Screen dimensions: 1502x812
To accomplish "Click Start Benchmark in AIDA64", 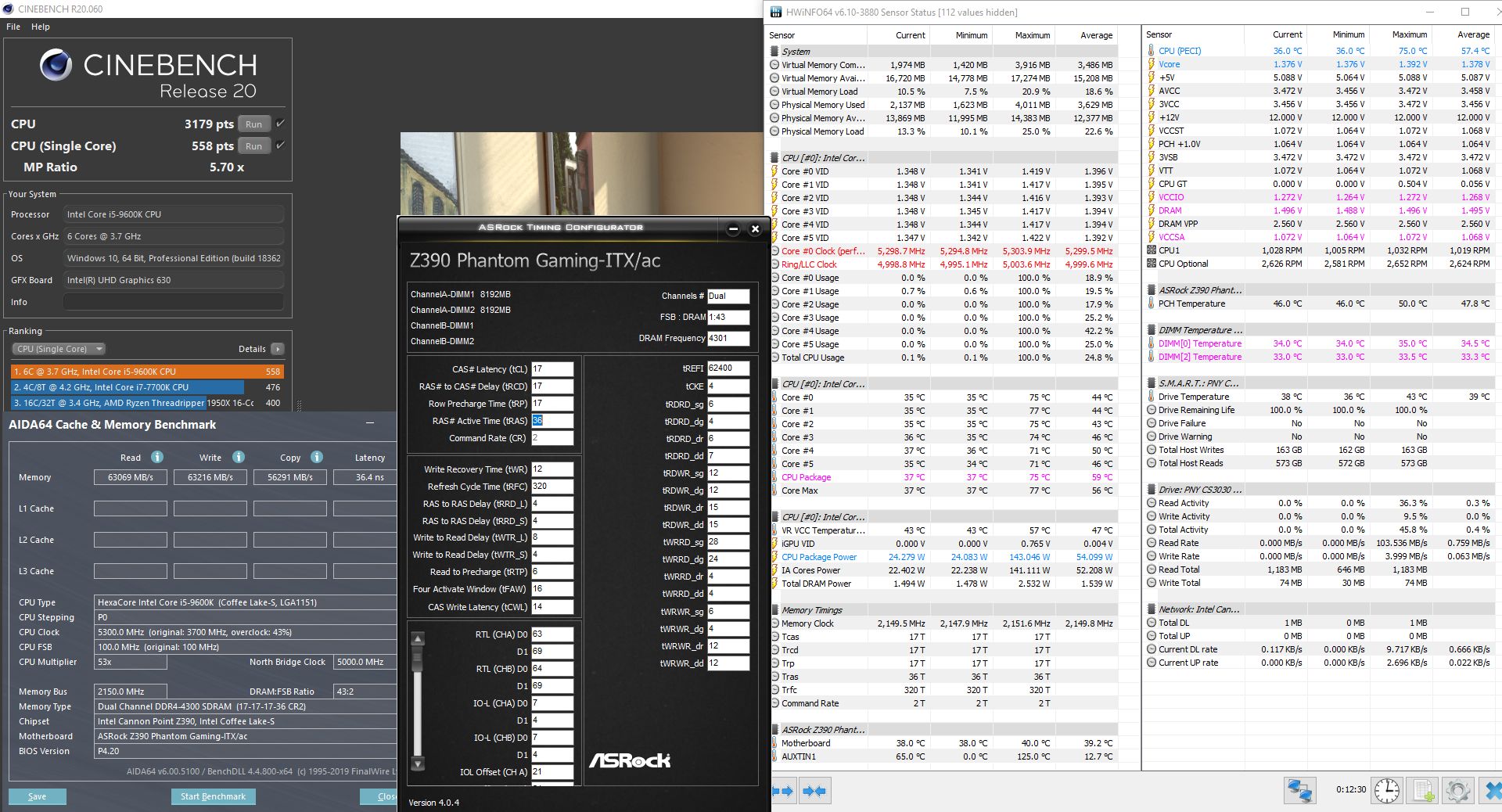I will pos(213,796).
